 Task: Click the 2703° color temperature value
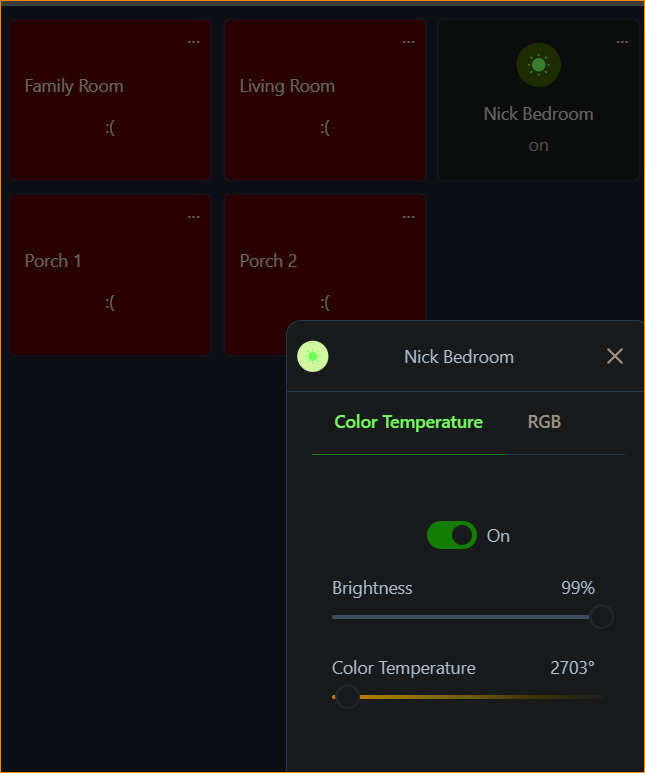(572, 668)
